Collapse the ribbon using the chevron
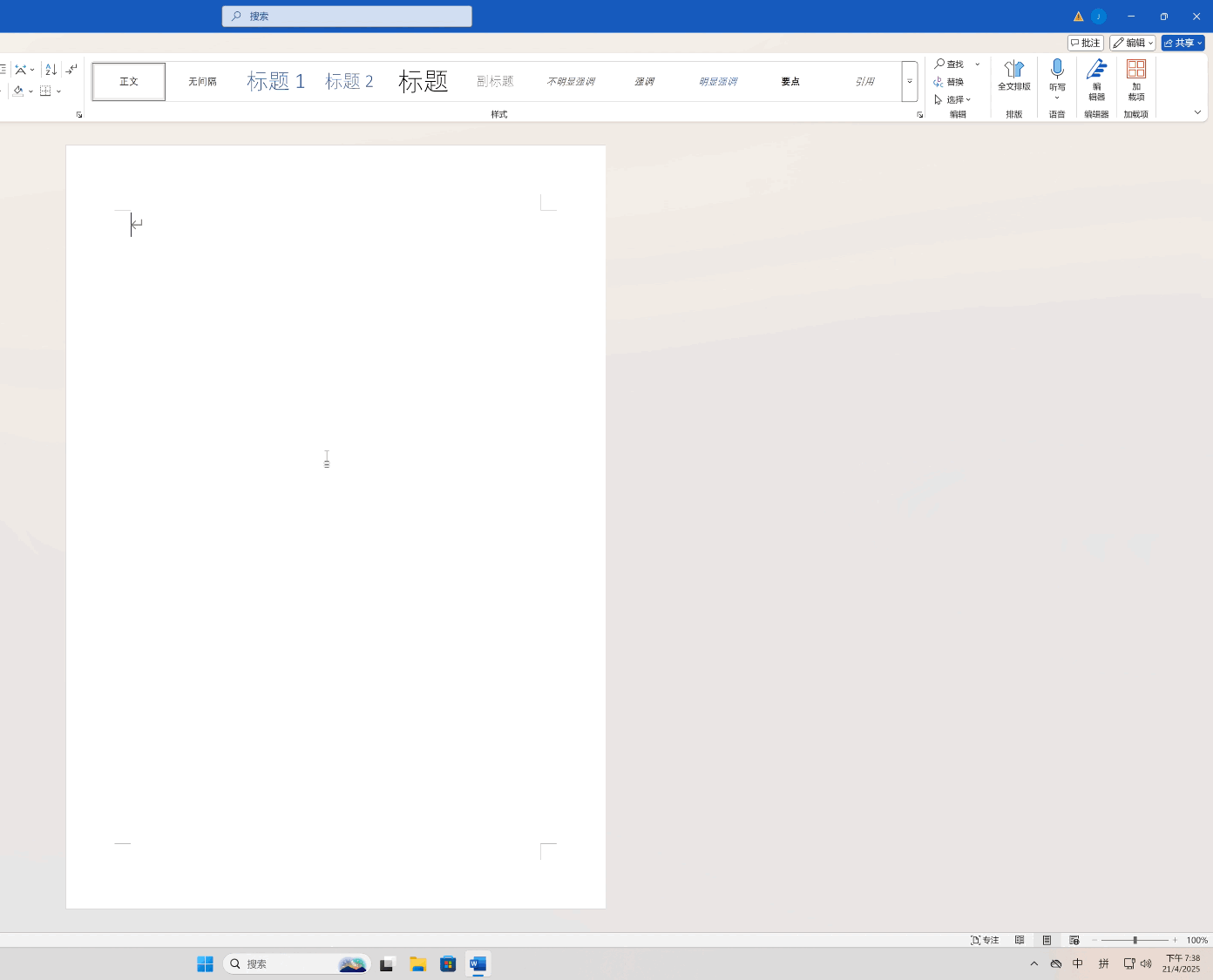 (1198, 112)
